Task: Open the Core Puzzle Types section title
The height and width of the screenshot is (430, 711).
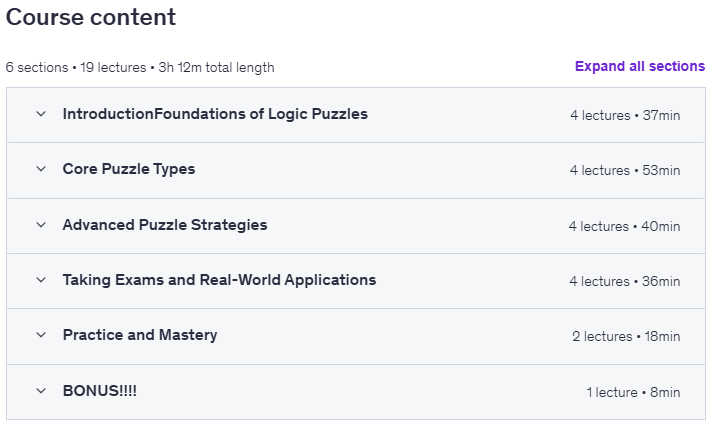Action: pyautogui.click(x=129, y=169)
